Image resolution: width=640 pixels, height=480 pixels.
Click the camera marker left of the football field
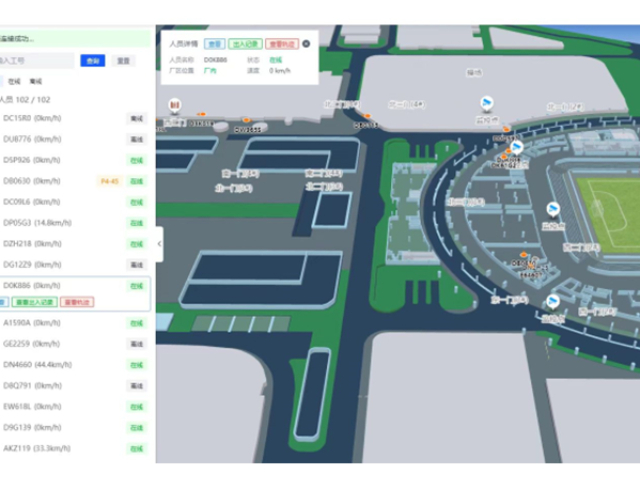553,209
